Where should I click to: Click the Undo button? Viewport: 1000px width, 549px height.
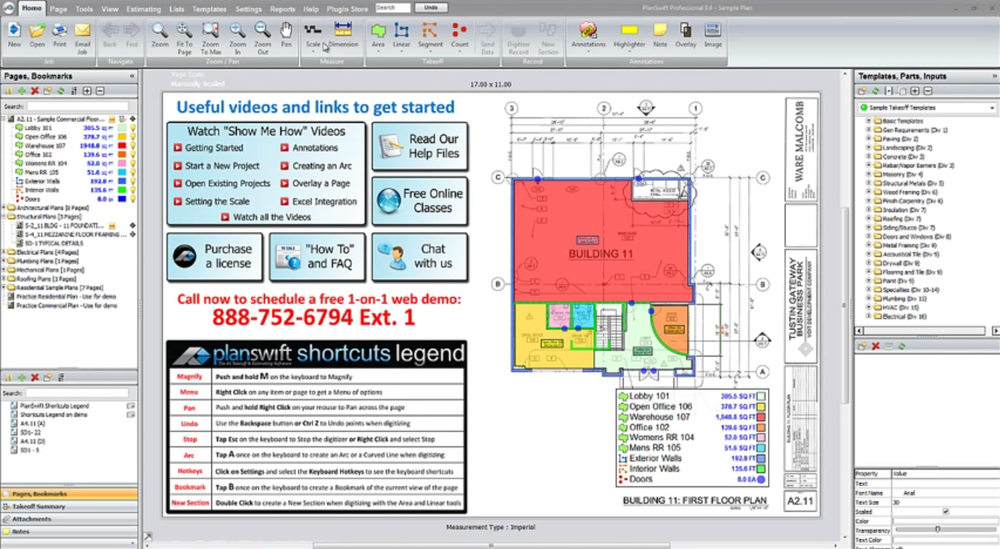pos(429,7)
